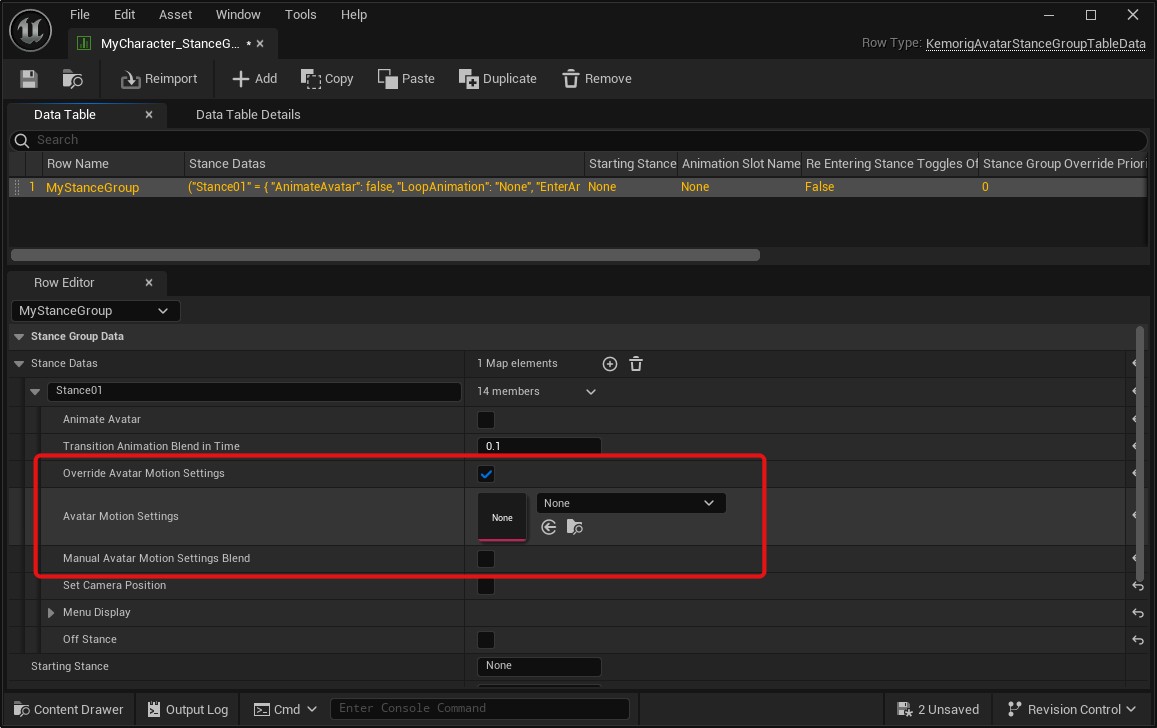The image size is (1157, 728).
Task: Click the Avatar Motion Settings asset thumbnail
Action: click(502, 517)
